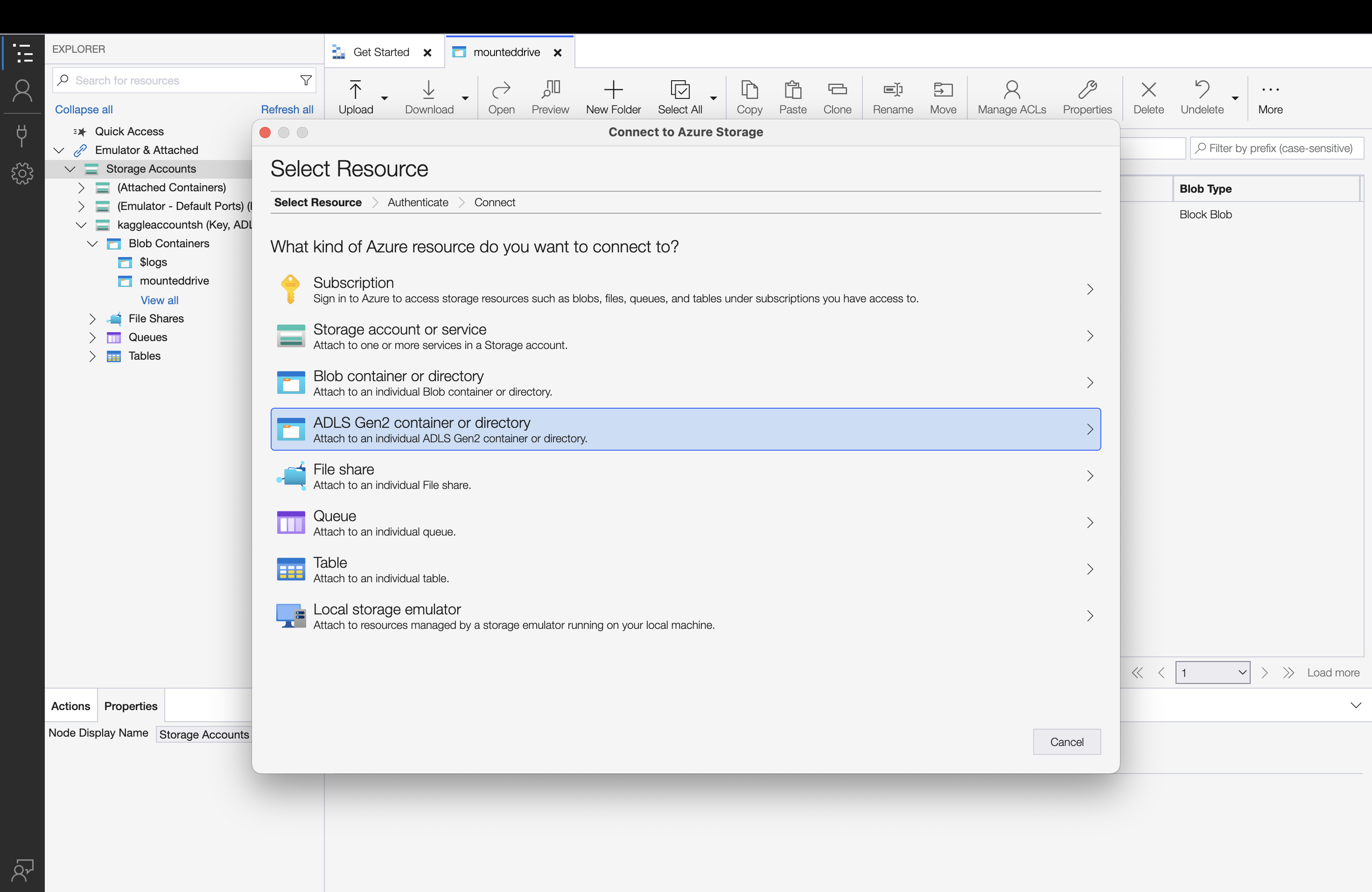Image resolution: width=1372 pixels, height=892 pixels.
Task: Open Undelete dropdown arrow
Action: [1235, 98]
